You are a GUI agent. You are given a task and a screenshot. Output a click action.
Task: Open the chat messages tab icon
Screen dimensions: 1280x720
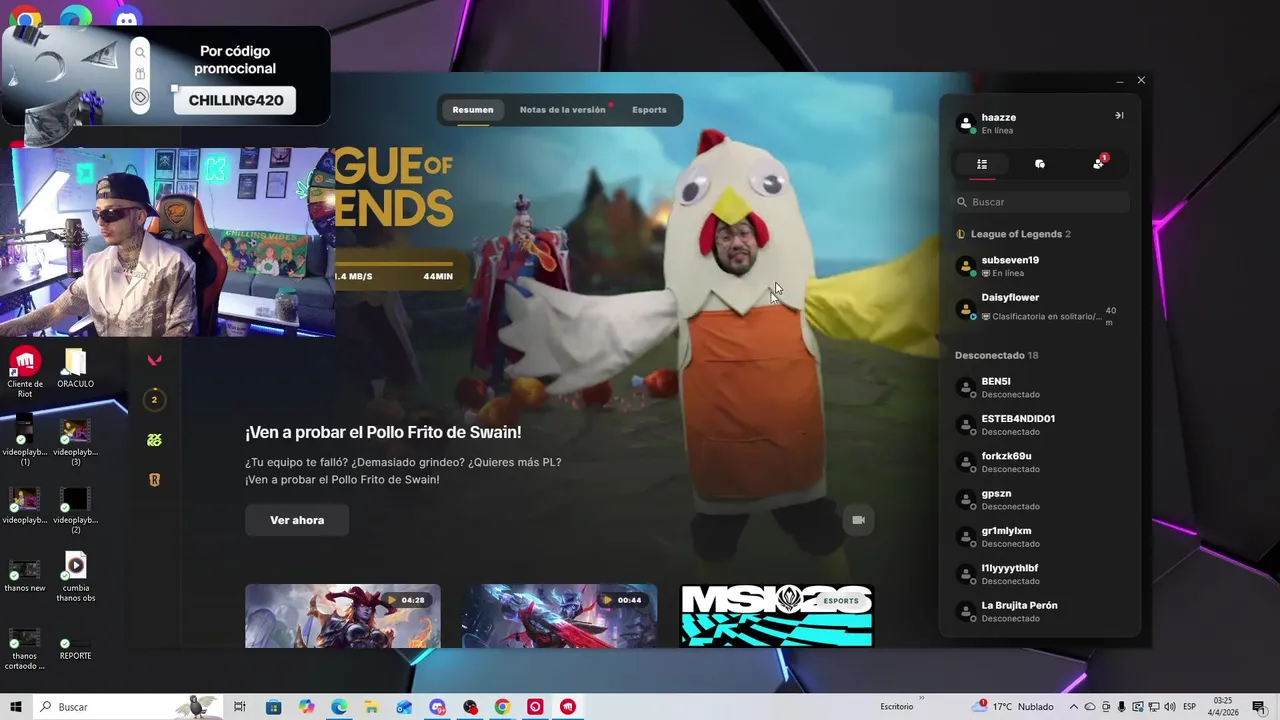[x=1040, y=164]
